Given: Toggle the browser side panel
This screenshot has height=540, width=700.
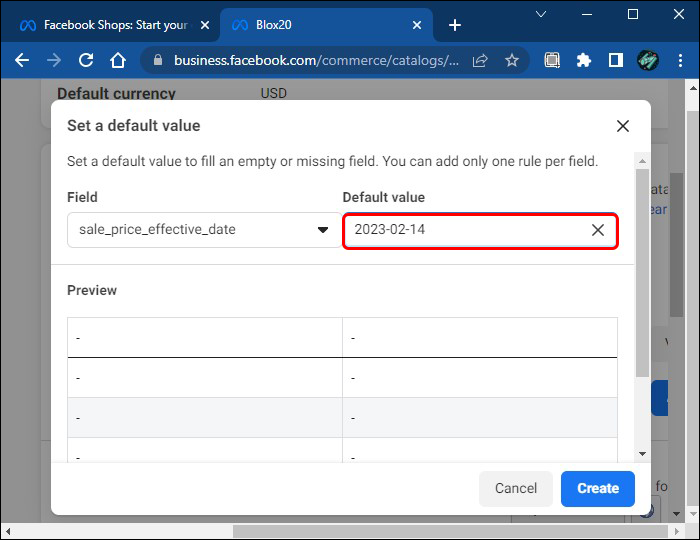Looking at the screenshot, I should [x=616, y=60].
